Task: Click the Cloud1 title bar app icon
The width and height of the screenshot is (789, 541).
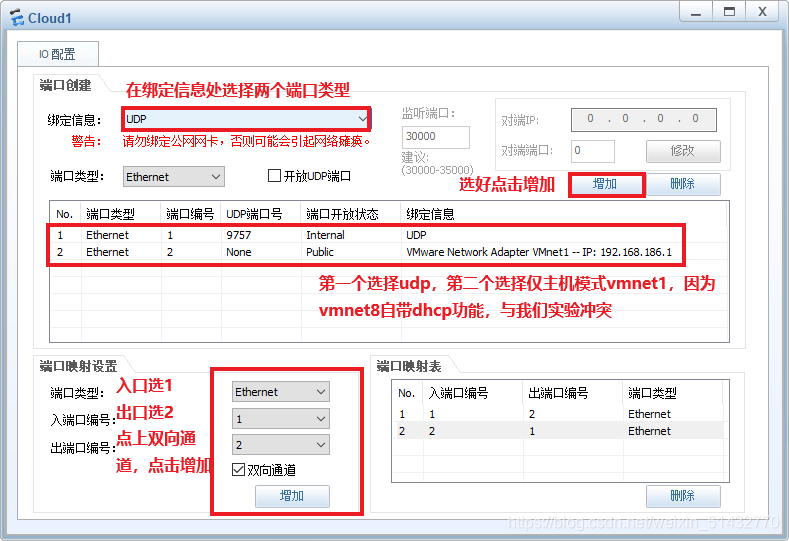Action: [x=17, y=18]
